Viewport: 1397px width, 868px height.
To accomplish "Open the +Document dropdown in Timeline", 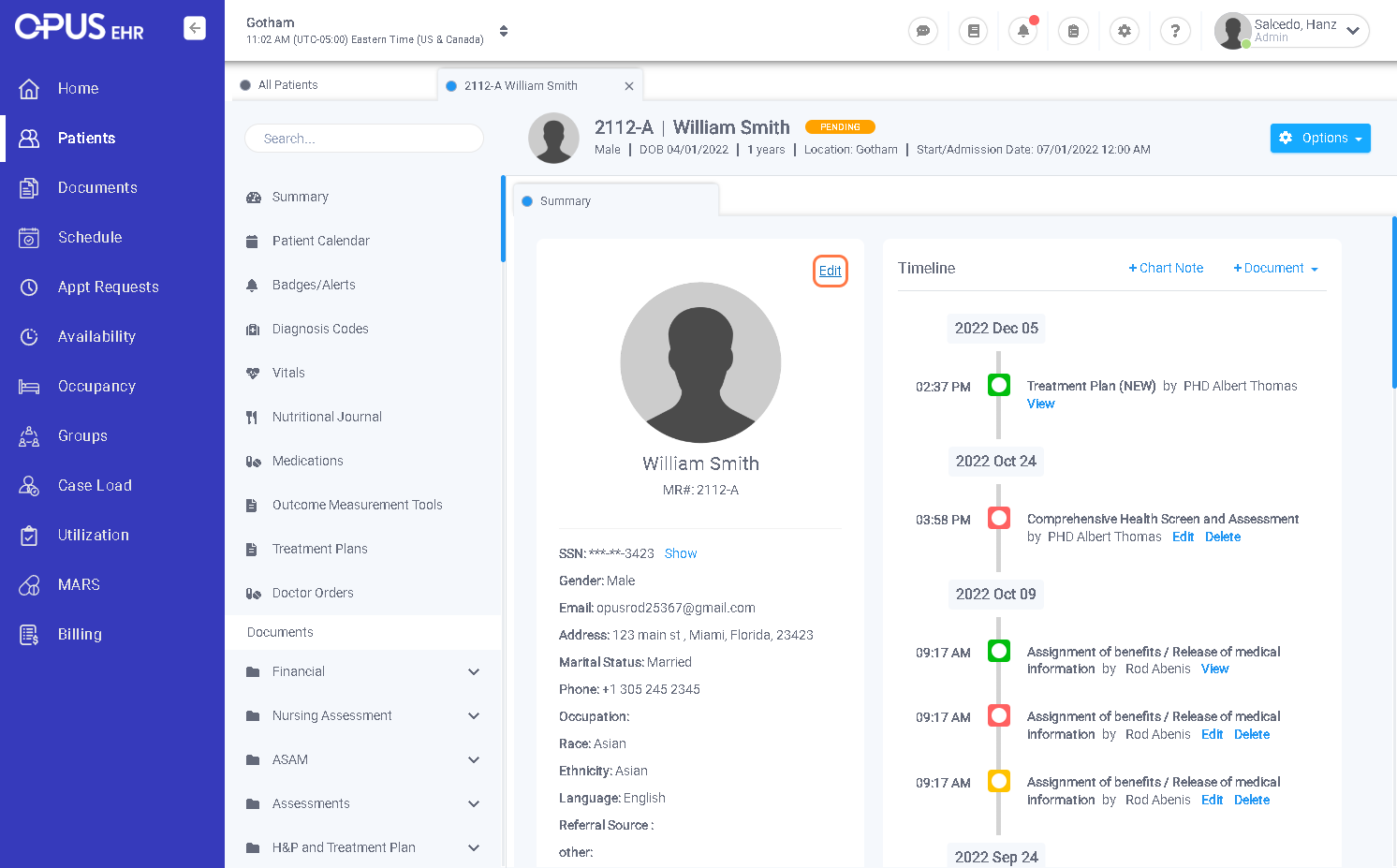I will (x=1275, y=269).
